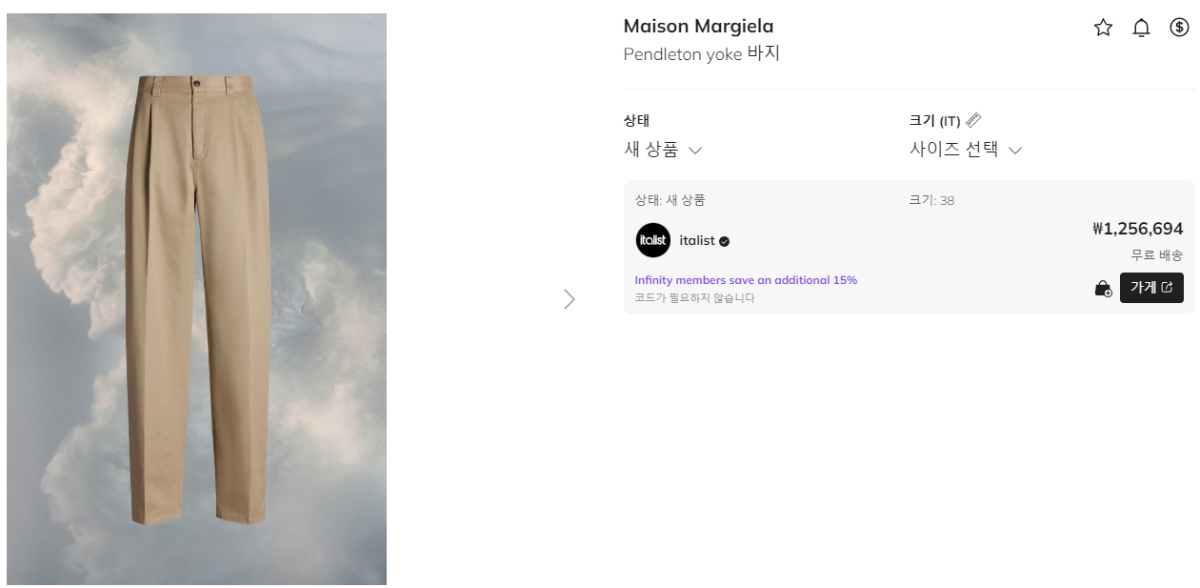
Task: Click the 크기: 38 listing size
Action: coord(931,200)
